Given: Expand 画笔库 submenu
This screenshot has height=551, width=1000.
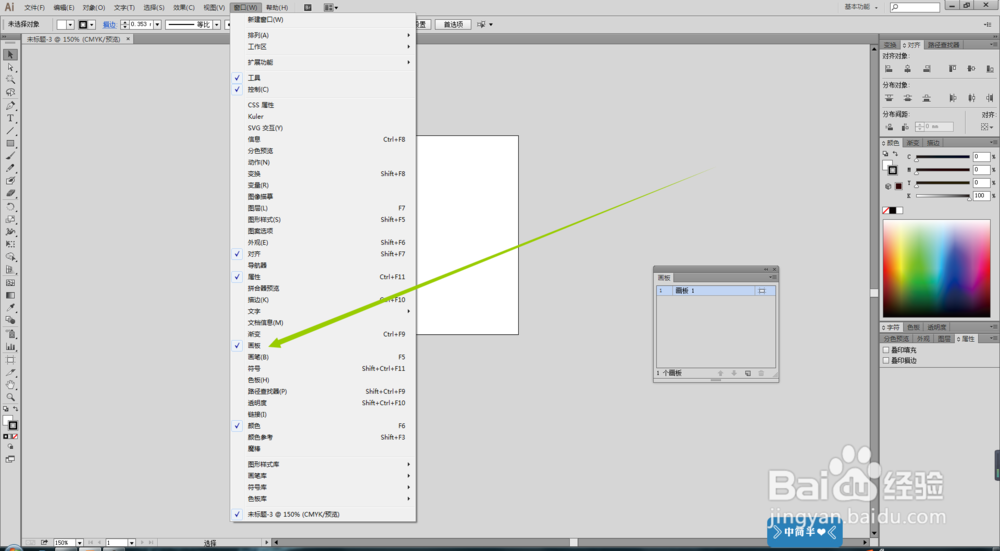Looking at the screenshot, I should [323, 476].
